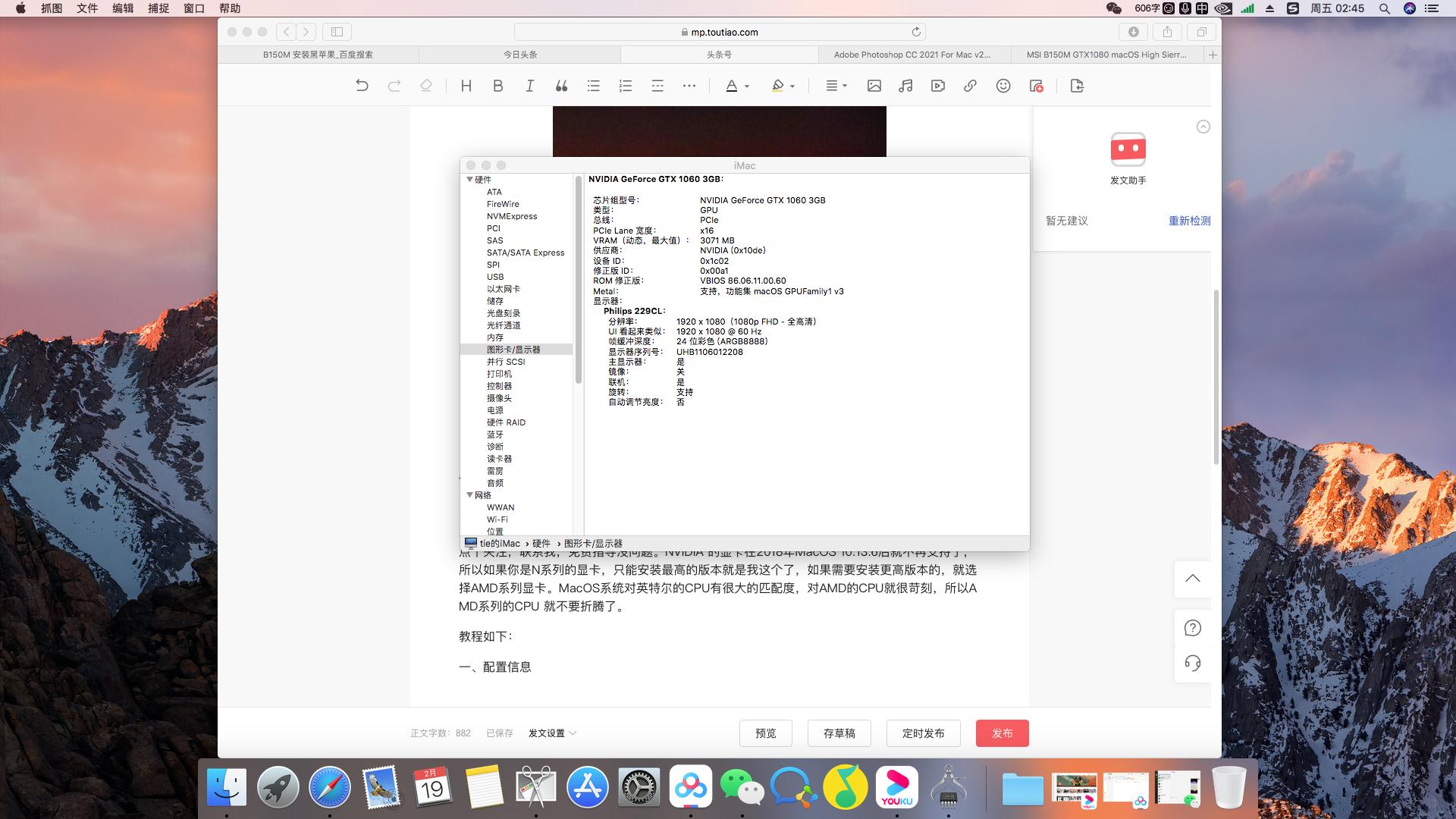Image resolution: width=1456 pixels, height=819 pixels.
Task: Switch to the 今日头条 Safari tab
Action: [519, 55]
